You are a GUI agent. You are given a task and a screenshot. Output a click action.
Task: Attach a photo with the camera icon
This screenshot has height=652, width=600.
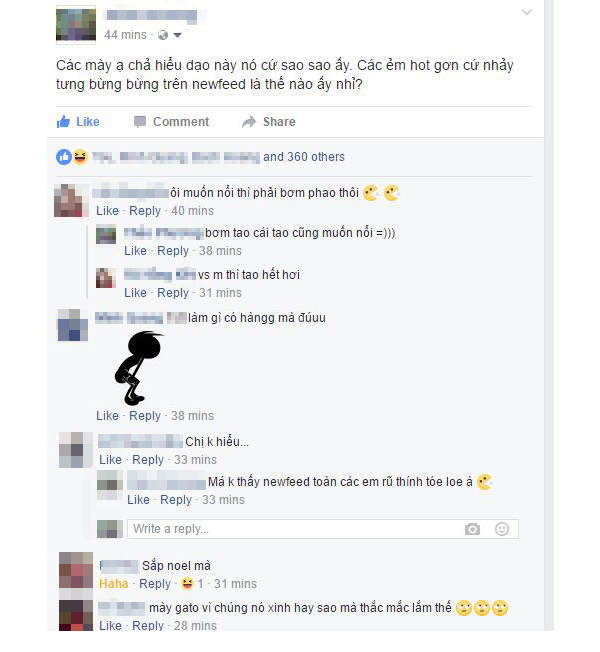pyautogui.click(x=472, y=529)
